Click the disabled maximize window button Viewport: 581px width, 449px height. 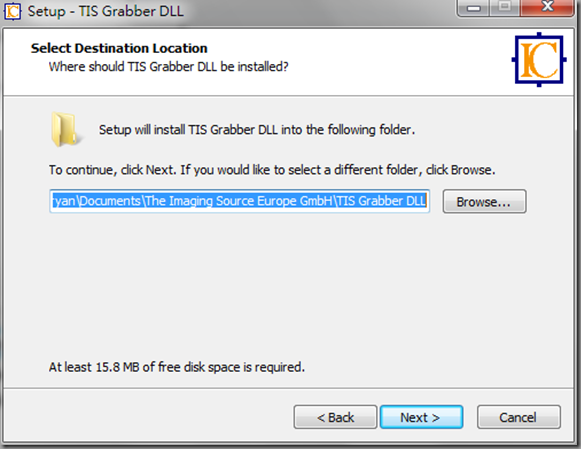[x=504, y=7]
